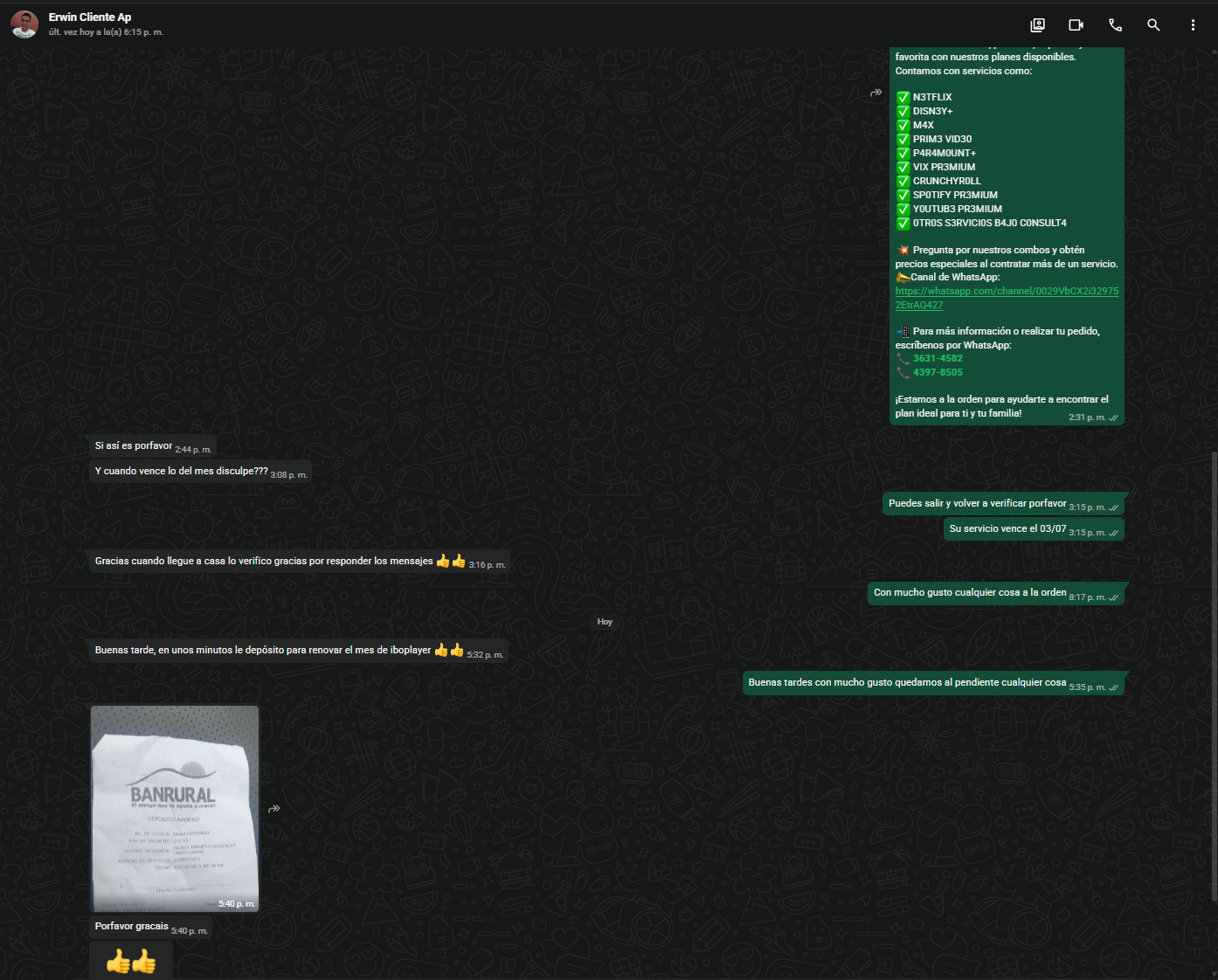
Task: Click the 'Canal de WhatsApp:' label
Action: coord(955,277)
